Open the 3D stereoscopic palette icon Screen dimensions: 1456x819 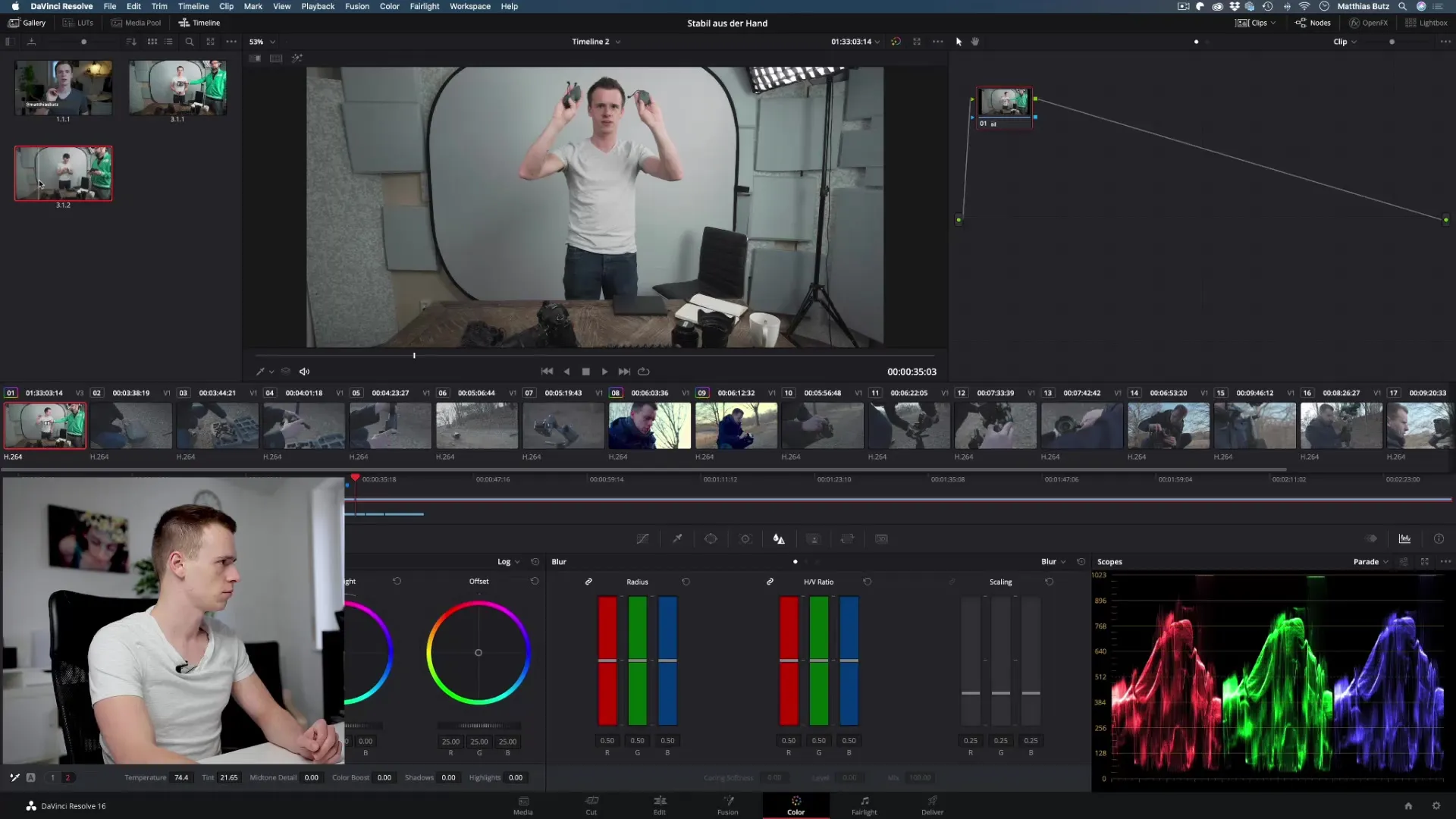[881, 539]
